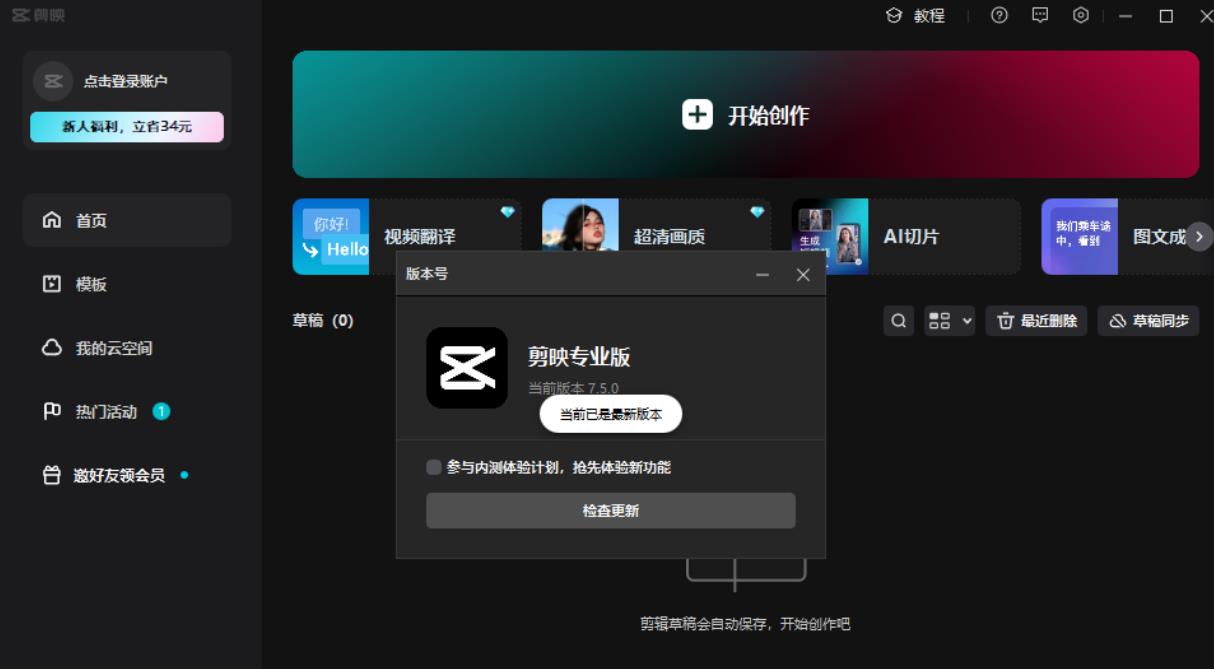Select 首页 in the sidebar
This screenshot has width=1214, height=669.
point(127,220)
